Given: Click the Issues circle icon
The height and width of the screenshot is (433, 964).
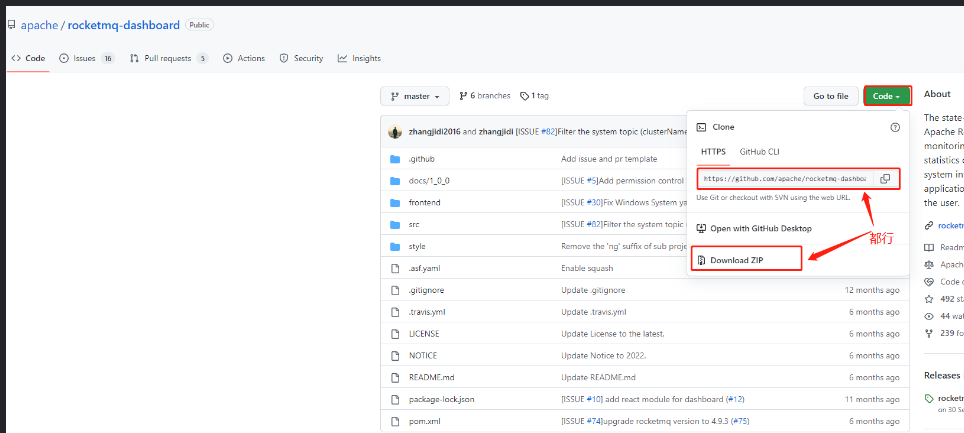Looking at the screenshot, I should (x=63, y=58).
